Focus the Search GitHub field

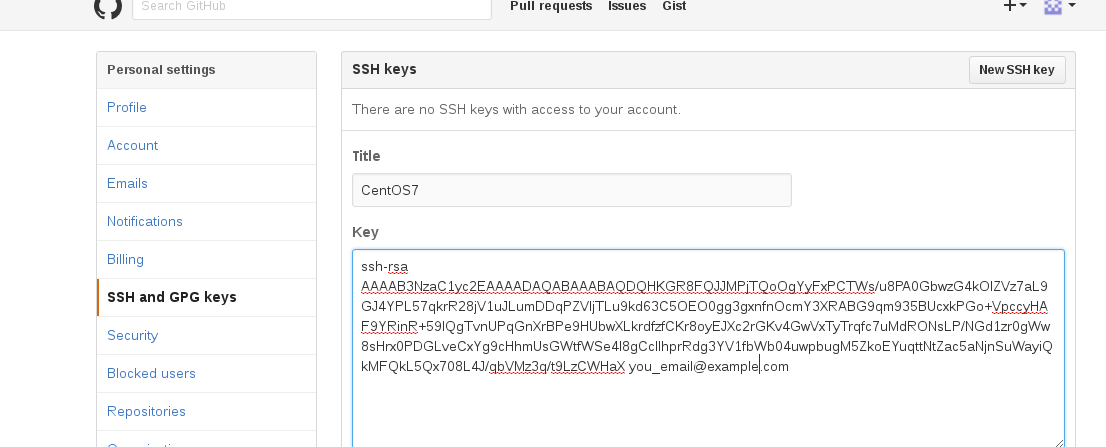click(312, 7)
